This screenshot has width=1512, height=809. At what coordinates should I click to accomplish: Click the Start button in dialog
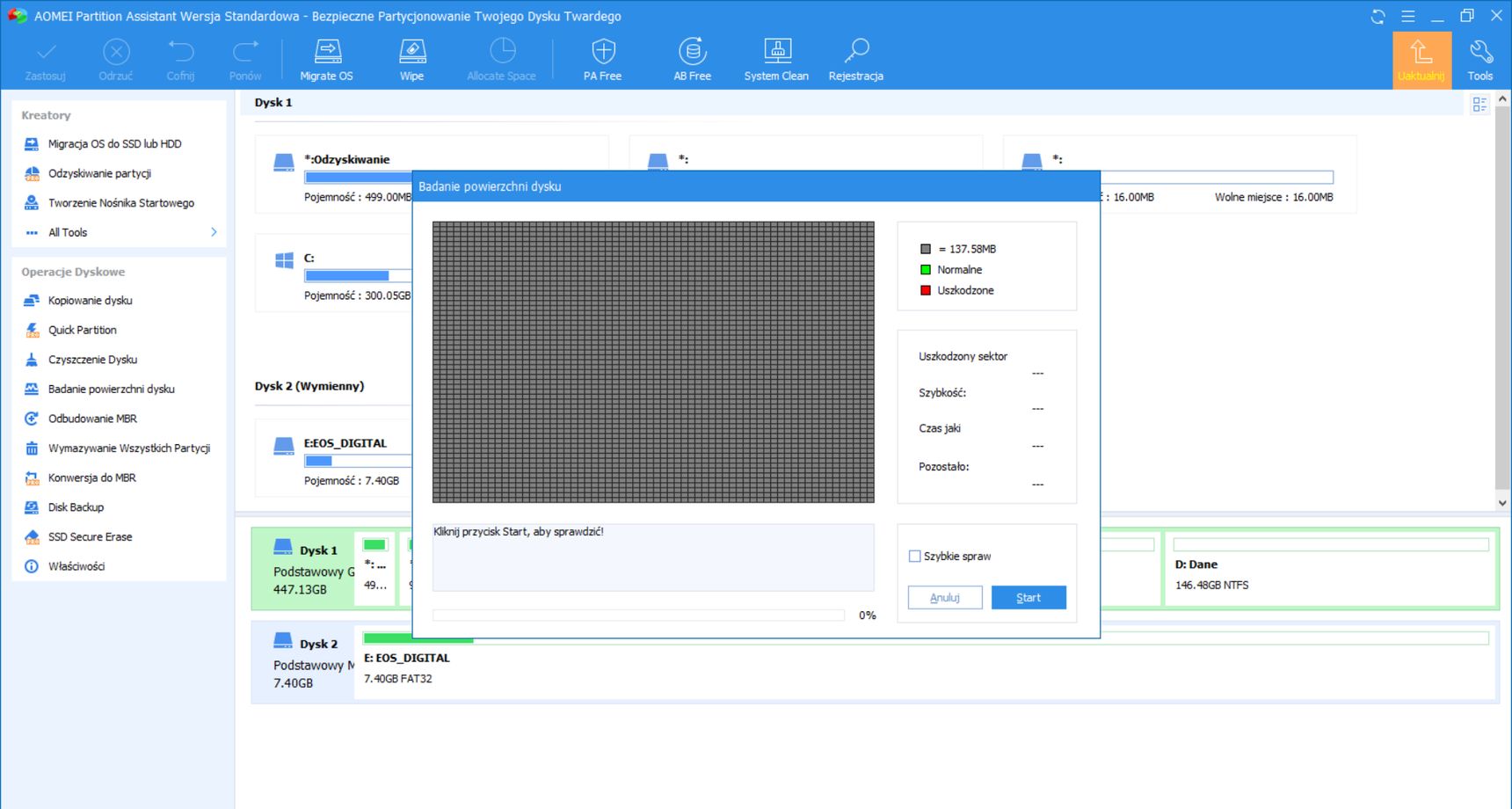(x=1029, y=598)
